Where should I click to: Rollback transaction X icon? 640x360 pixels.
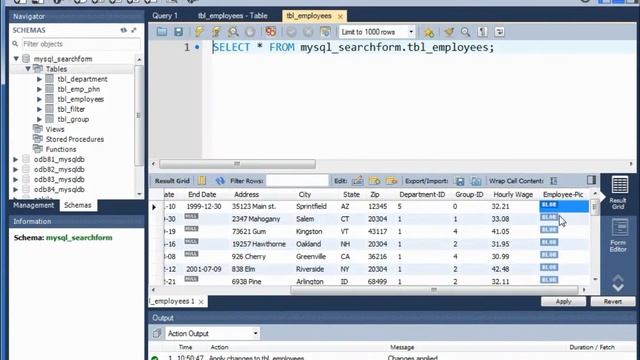(x=308, y=32)
